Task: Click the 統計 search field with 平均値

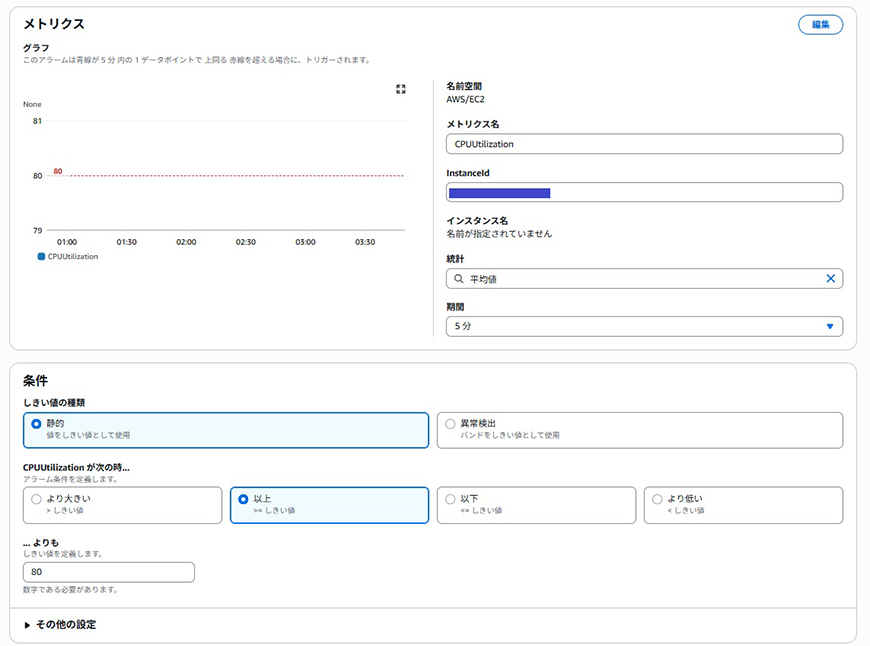Action: click(640, 279)
